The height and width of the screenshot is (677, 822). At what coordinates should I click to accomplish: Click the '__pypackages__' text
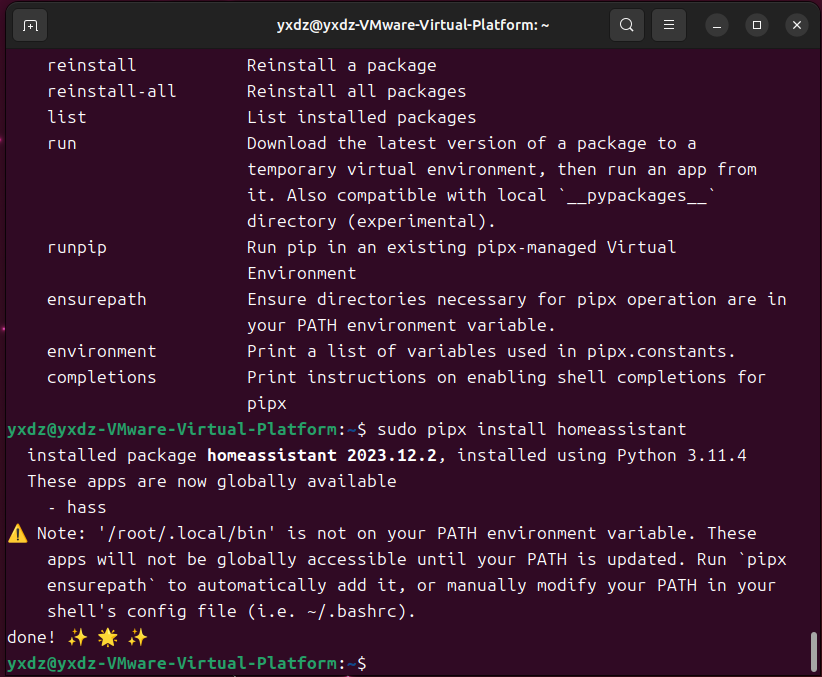point(636,196)
